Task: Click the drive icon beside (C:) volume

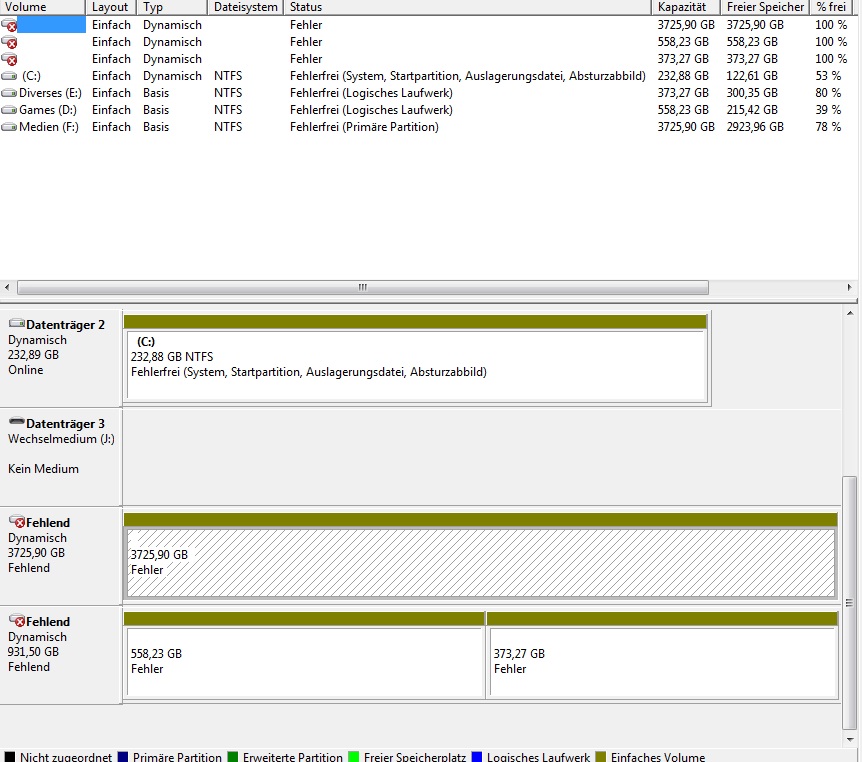Action: click(x=9, y=76)
